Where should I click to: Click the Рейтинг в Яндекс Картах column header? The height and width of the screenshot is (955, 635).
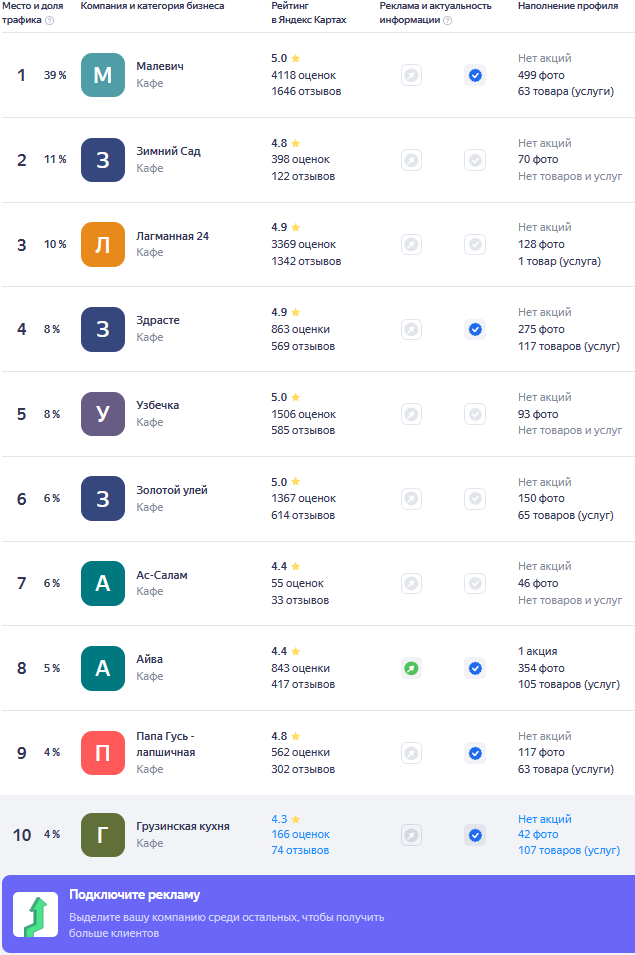pos(308,13)
